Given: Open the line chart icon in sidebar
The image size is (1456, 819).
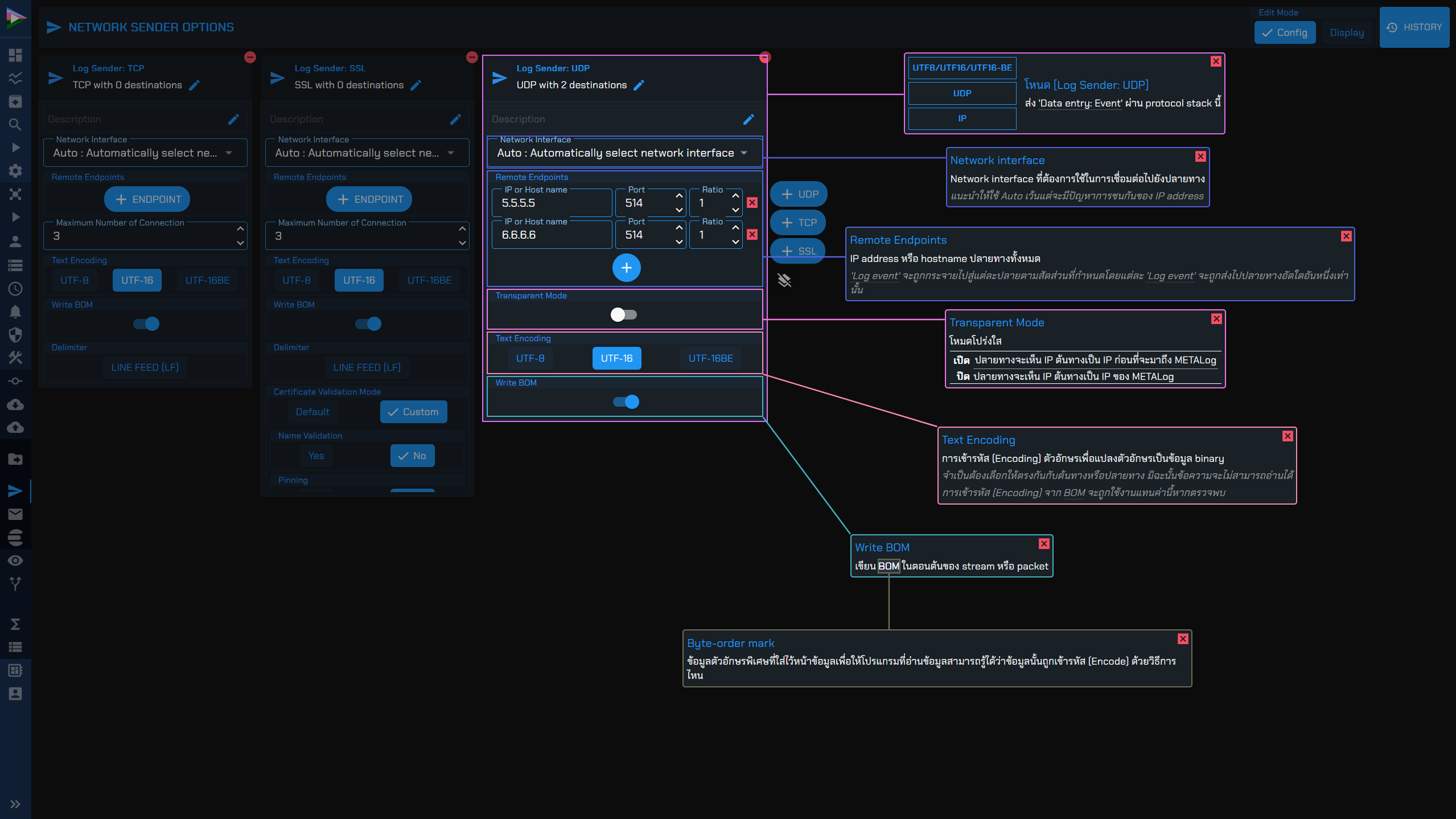Looking at the screenshot, I should coord(15,78).
